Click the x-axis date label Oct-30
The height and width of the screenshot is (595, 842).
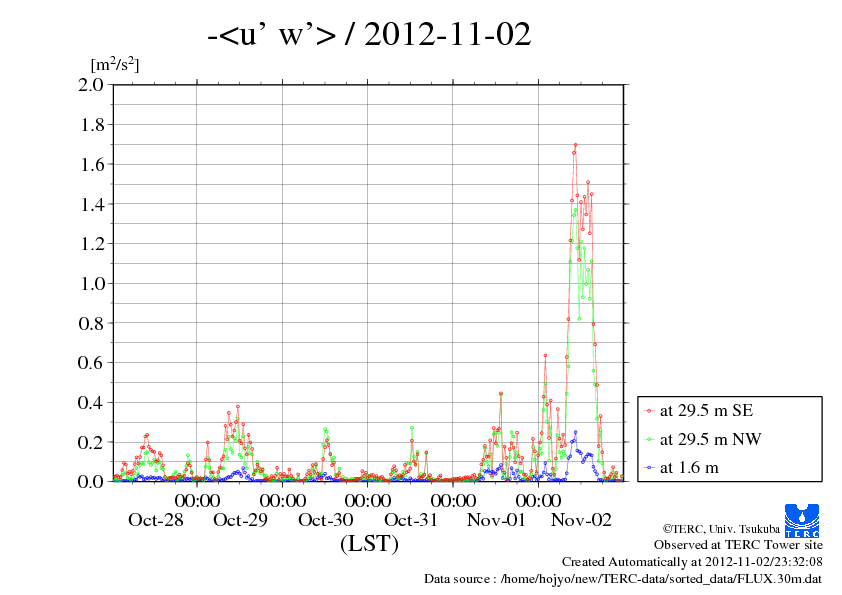[x=325, y=520]
